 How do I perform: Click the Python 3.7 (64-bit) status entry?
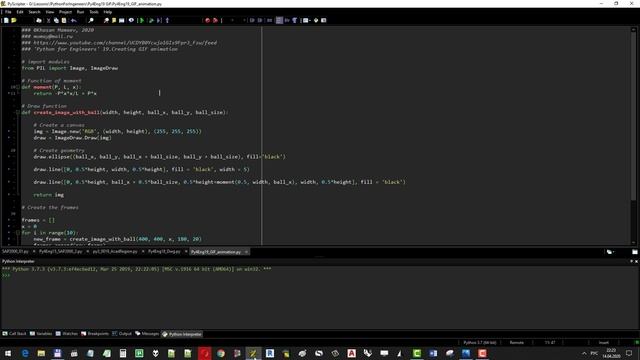(x=480, y=343)
